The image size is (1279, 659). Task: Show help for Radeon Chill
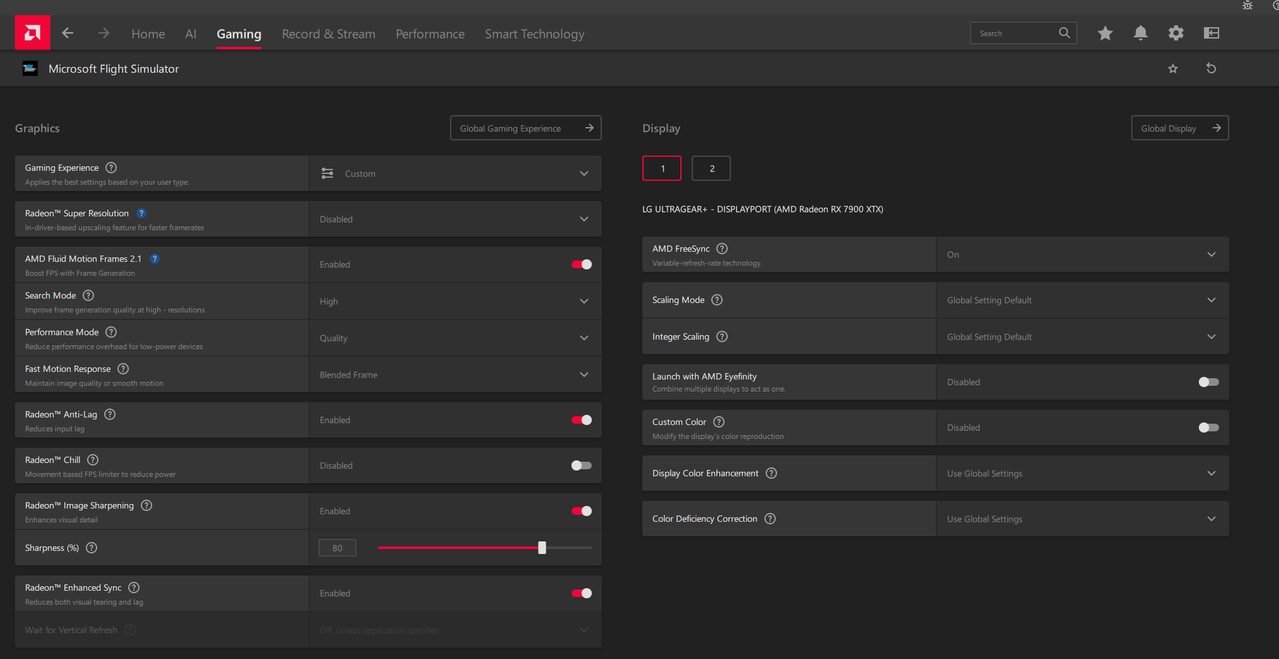pyautogui.click(x=93, y=460)
